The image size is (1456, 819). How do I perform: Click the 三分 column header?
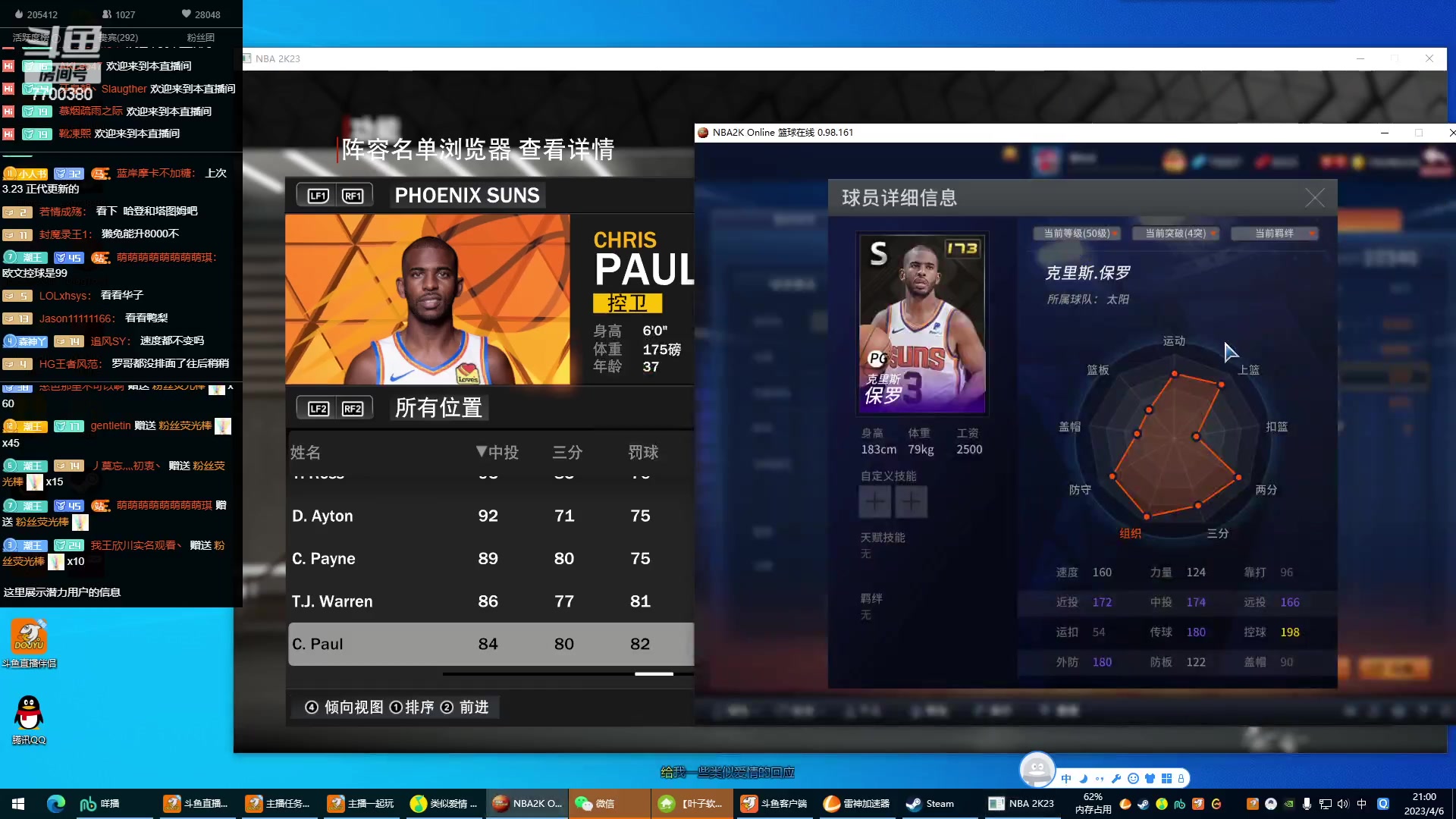tap(567, 453)
